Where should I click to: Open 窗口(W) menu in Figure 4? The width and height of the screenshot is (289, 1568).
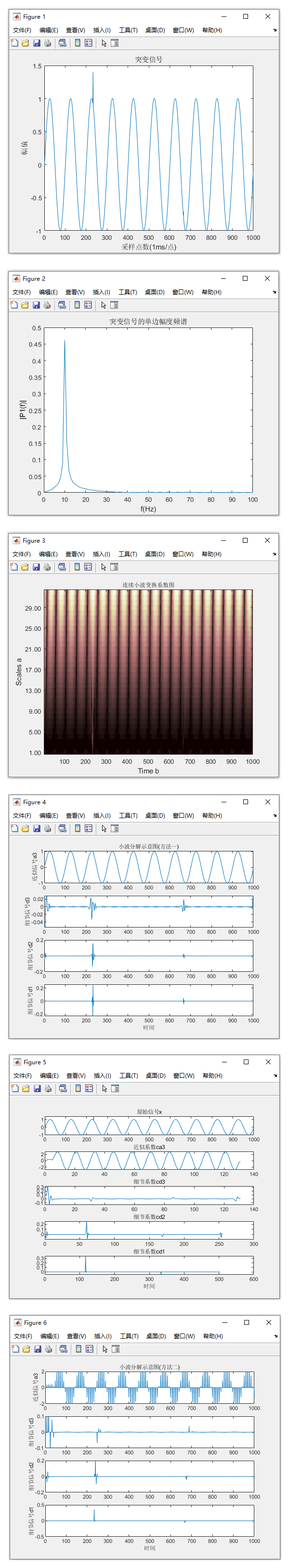point(183,816)
